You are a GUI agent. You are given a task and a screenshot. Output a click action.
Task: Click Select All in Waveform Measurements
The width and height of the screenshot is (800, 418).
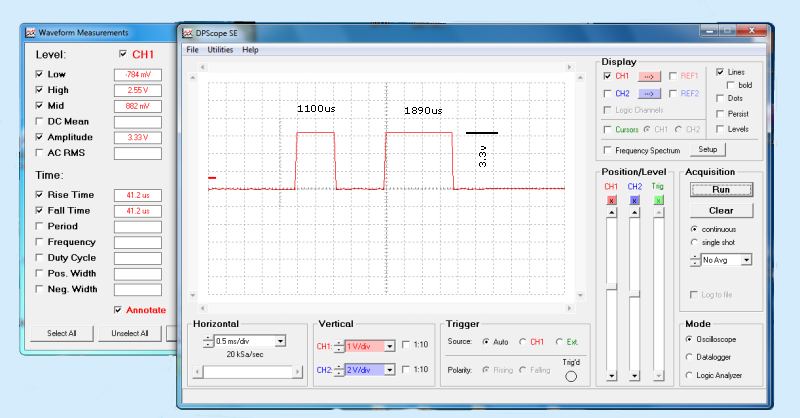click(x=62, y=333)
